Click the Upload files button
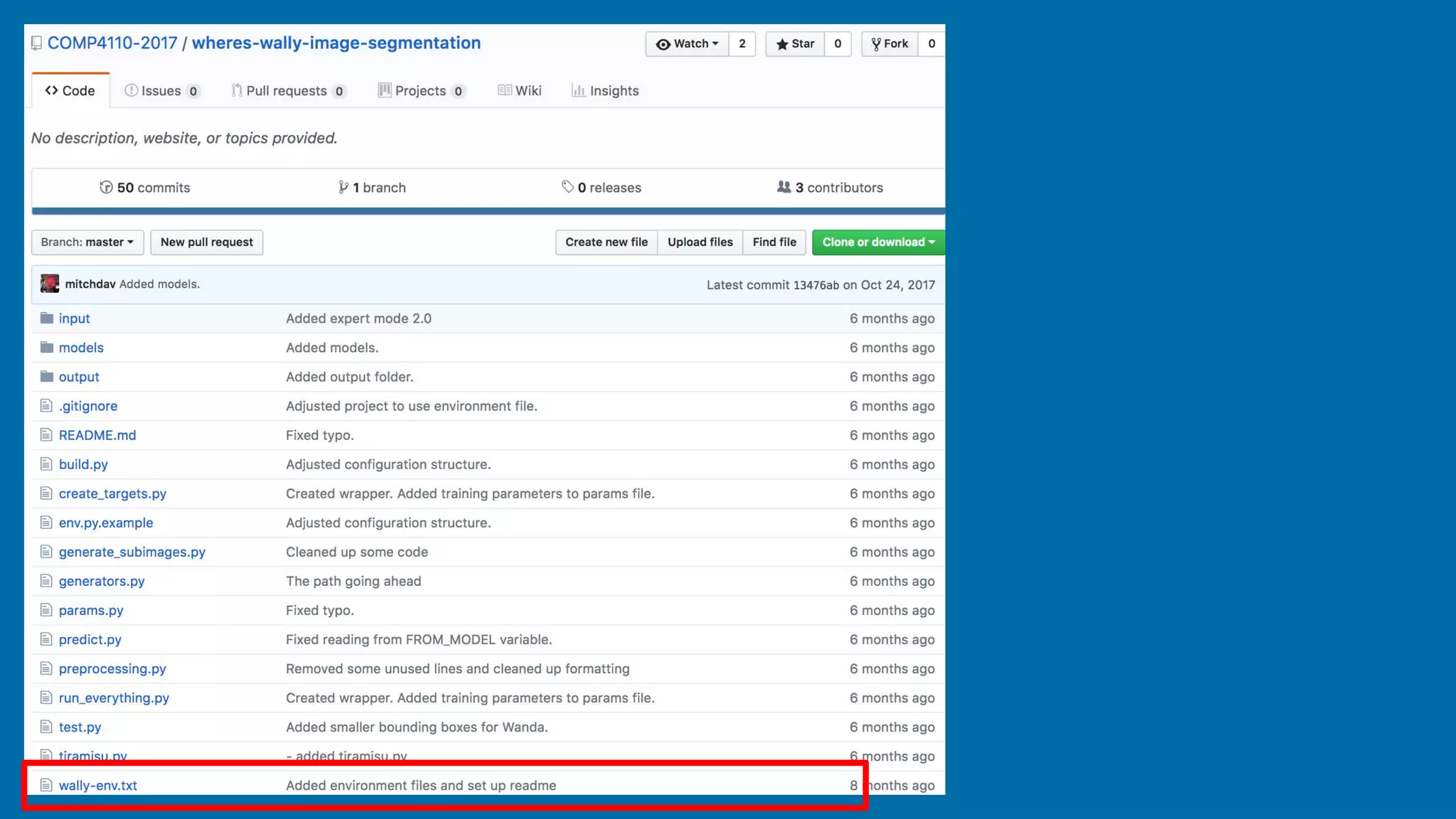The width and height of the screenshot is (1456, 819). pos(700,242)
